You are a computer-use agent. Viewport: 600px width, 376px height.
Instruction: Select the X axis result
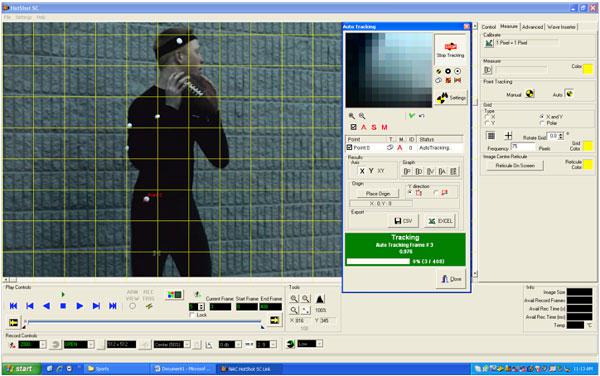tap(362, 171)
